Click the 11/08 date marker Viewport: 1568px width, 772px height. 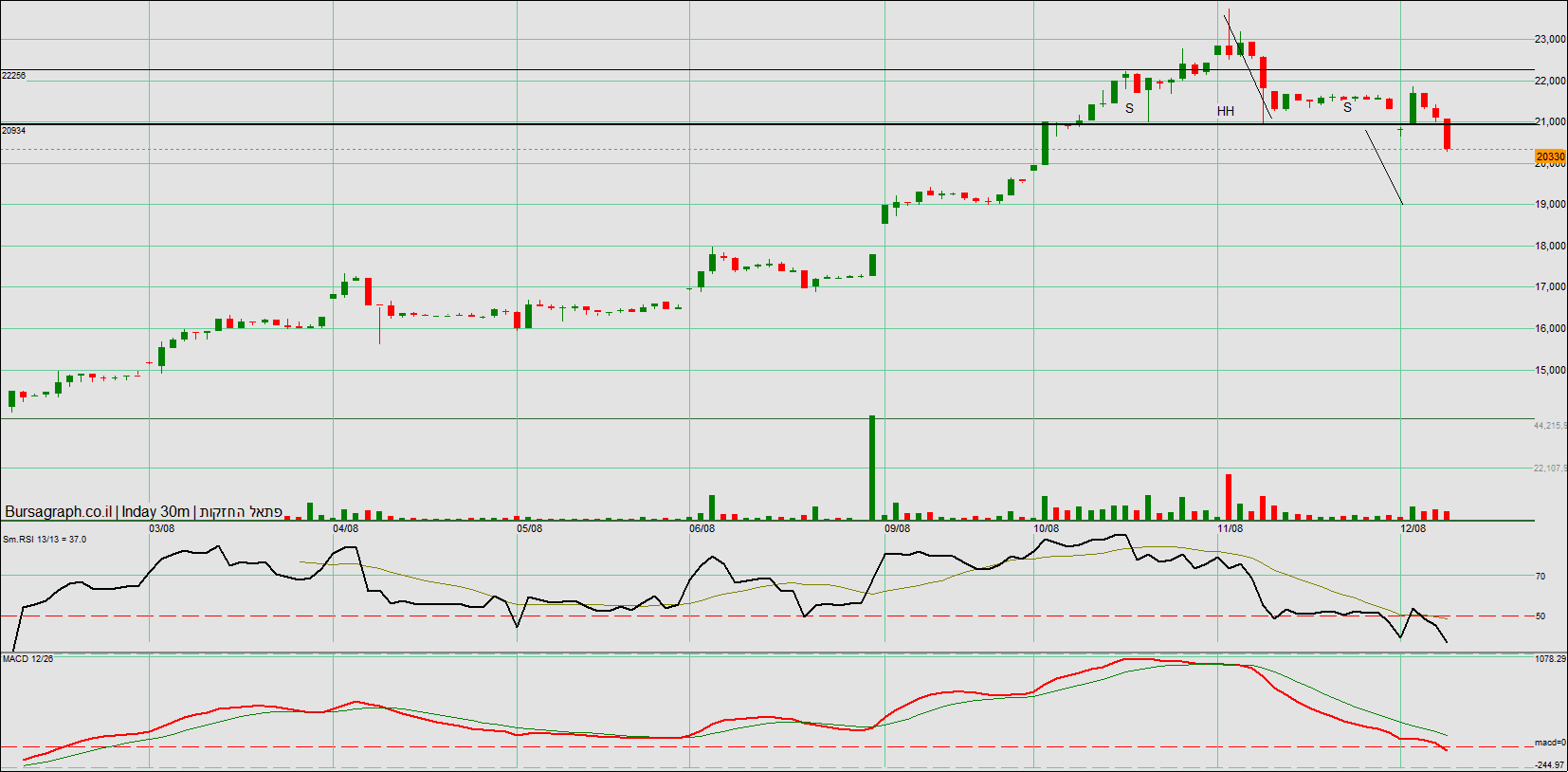[1231, 528]
